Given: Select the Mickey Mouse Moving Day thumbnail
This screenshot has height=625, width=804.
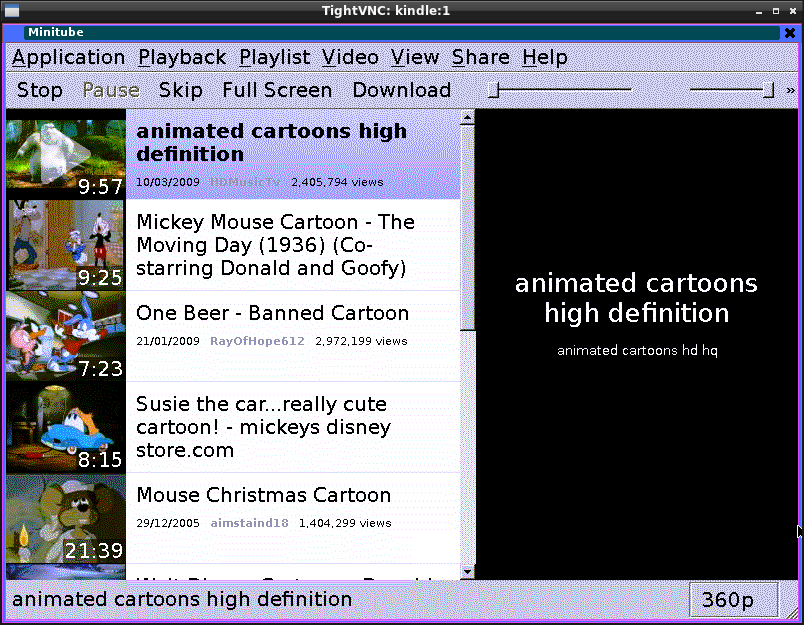Looking at the screenshot, I should (x=66, y=245).
